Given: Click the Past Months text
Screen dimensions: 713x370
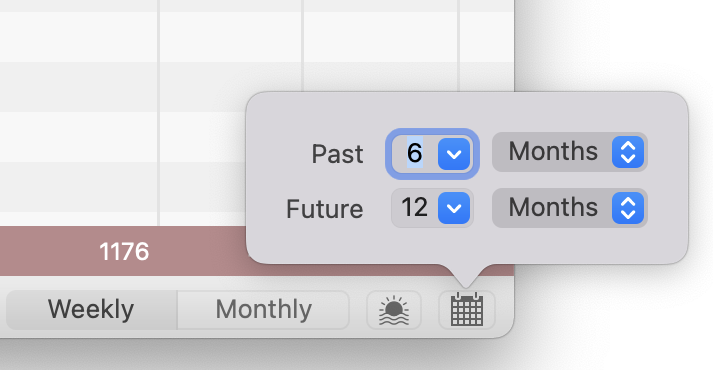Looking at the screenshot, I should coord(553,151).
